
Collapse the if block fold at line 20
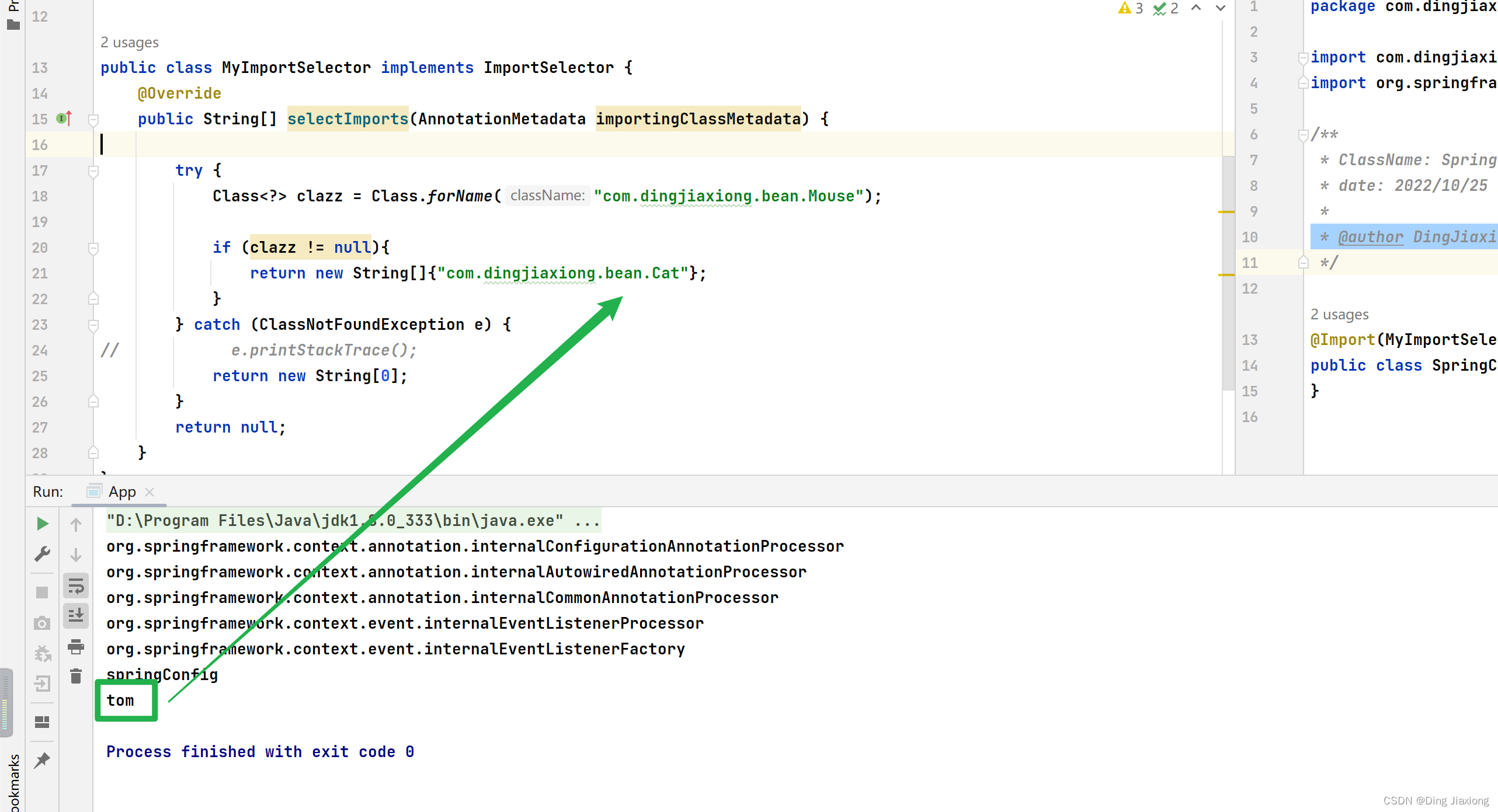click(x=93, y=248)
